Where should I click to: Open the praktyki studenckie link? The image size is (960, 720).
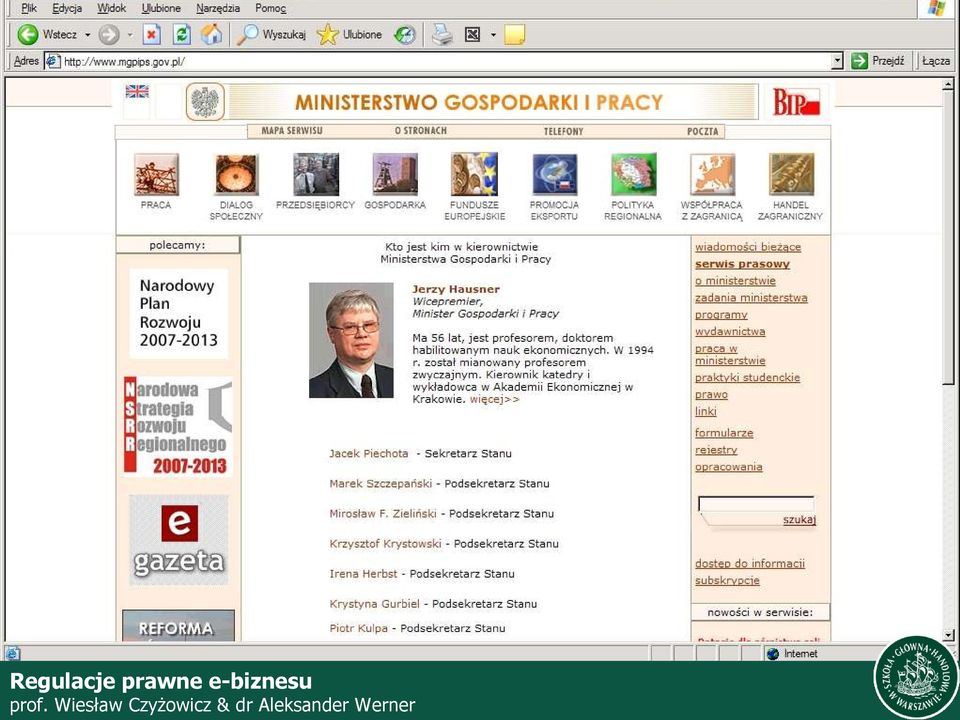[748, 377]
